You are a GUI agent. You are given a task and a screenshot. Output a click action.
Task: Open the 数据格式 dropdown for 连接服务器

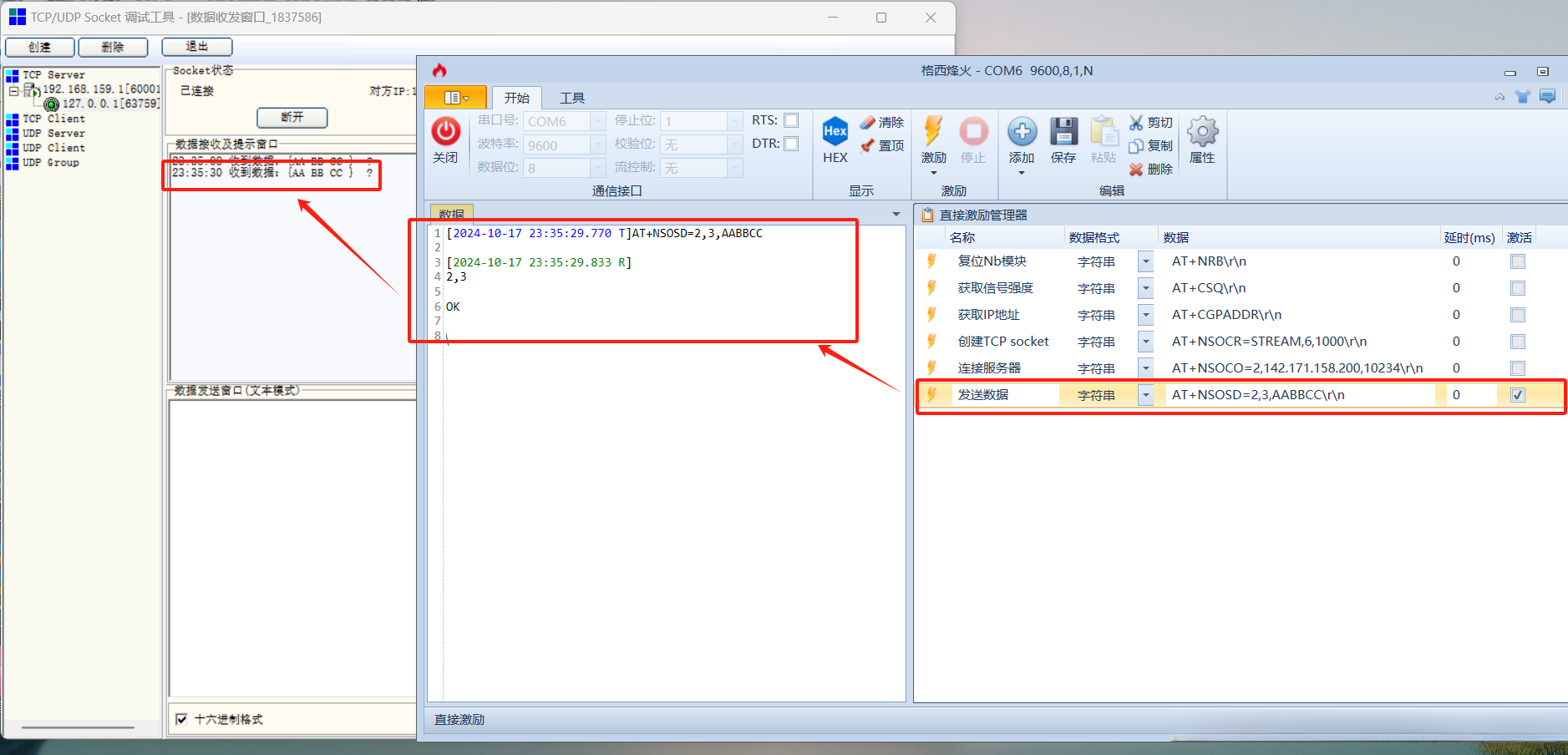1145,368
